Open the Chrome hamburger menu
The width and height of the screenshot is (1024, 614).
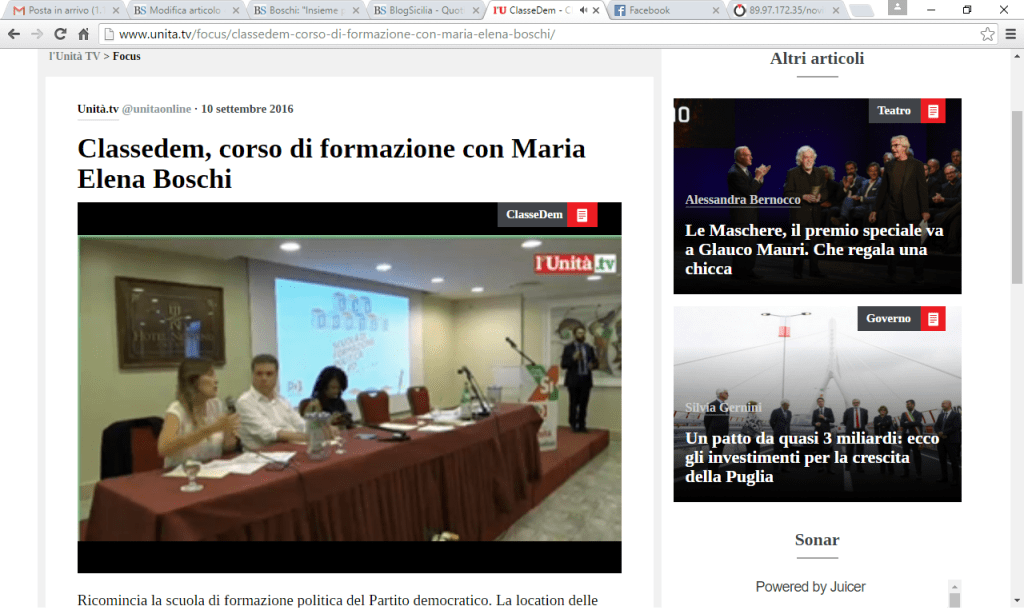[x=1010, y=34]
